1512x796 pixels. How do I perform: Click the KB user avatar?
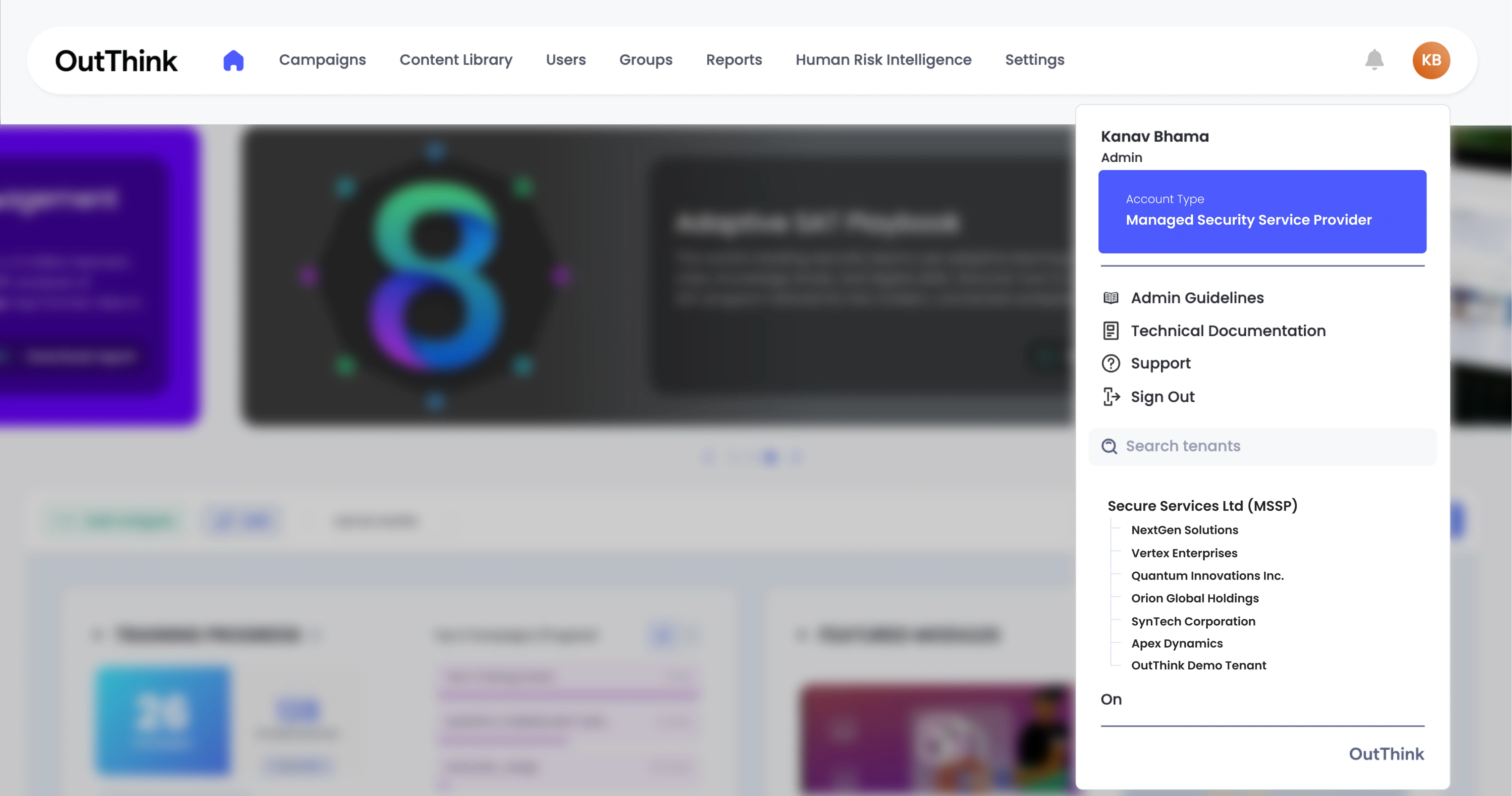tap(1430, 60)
